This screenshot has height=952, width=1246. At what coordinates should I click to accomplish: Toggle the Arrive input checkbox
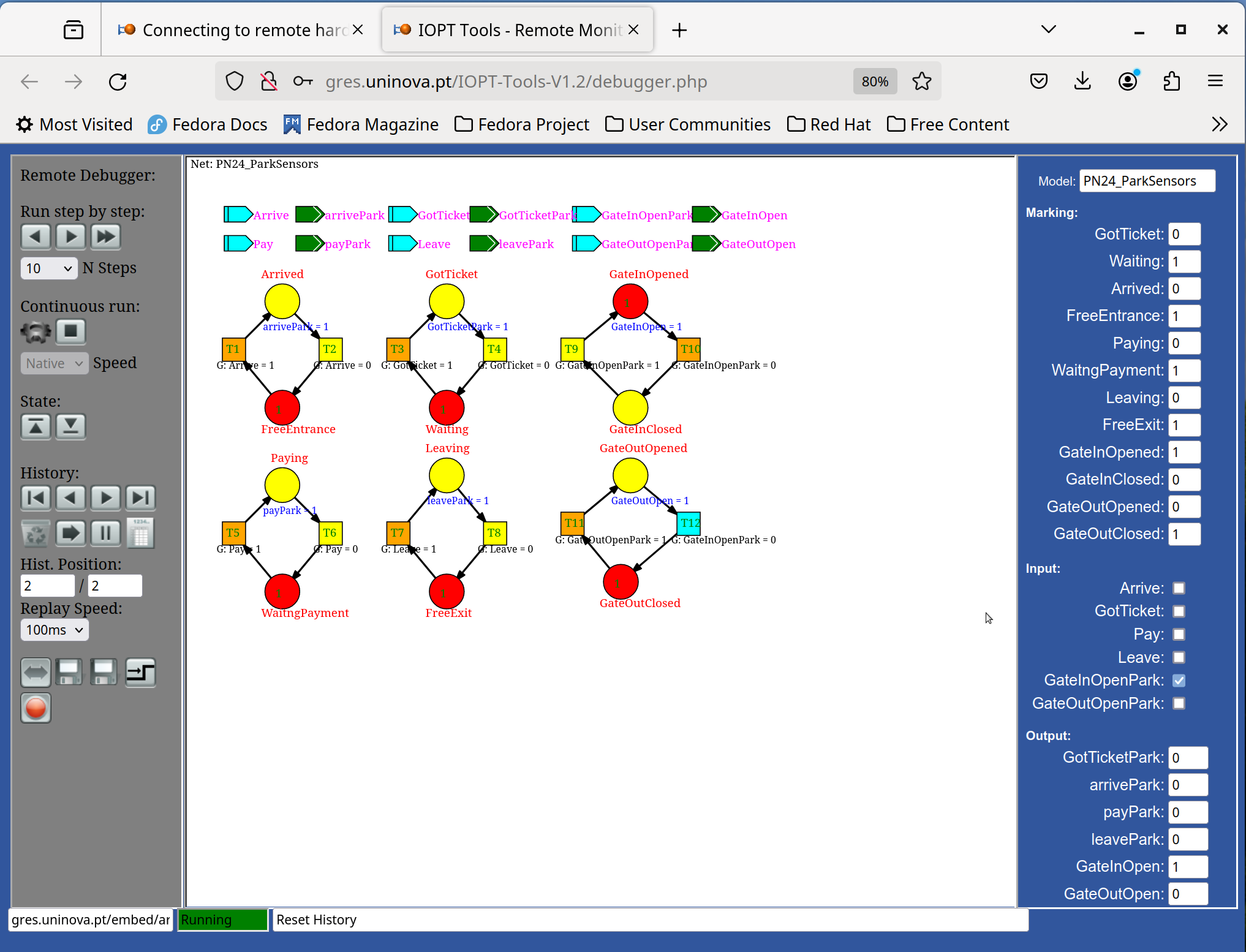click(x=1179, y=589)
